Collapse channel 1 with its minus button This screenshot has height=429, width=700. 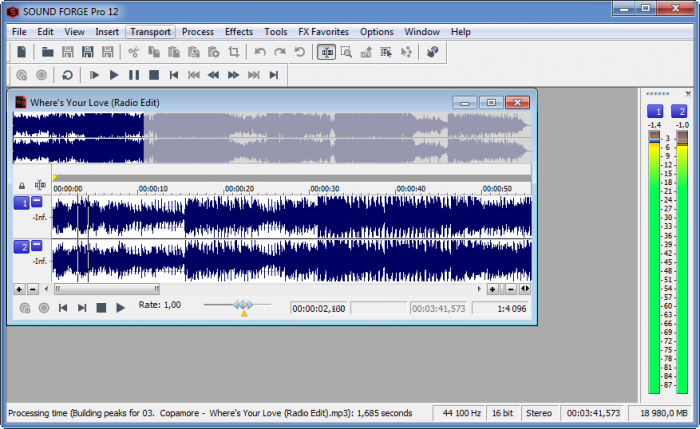[37, 202]
